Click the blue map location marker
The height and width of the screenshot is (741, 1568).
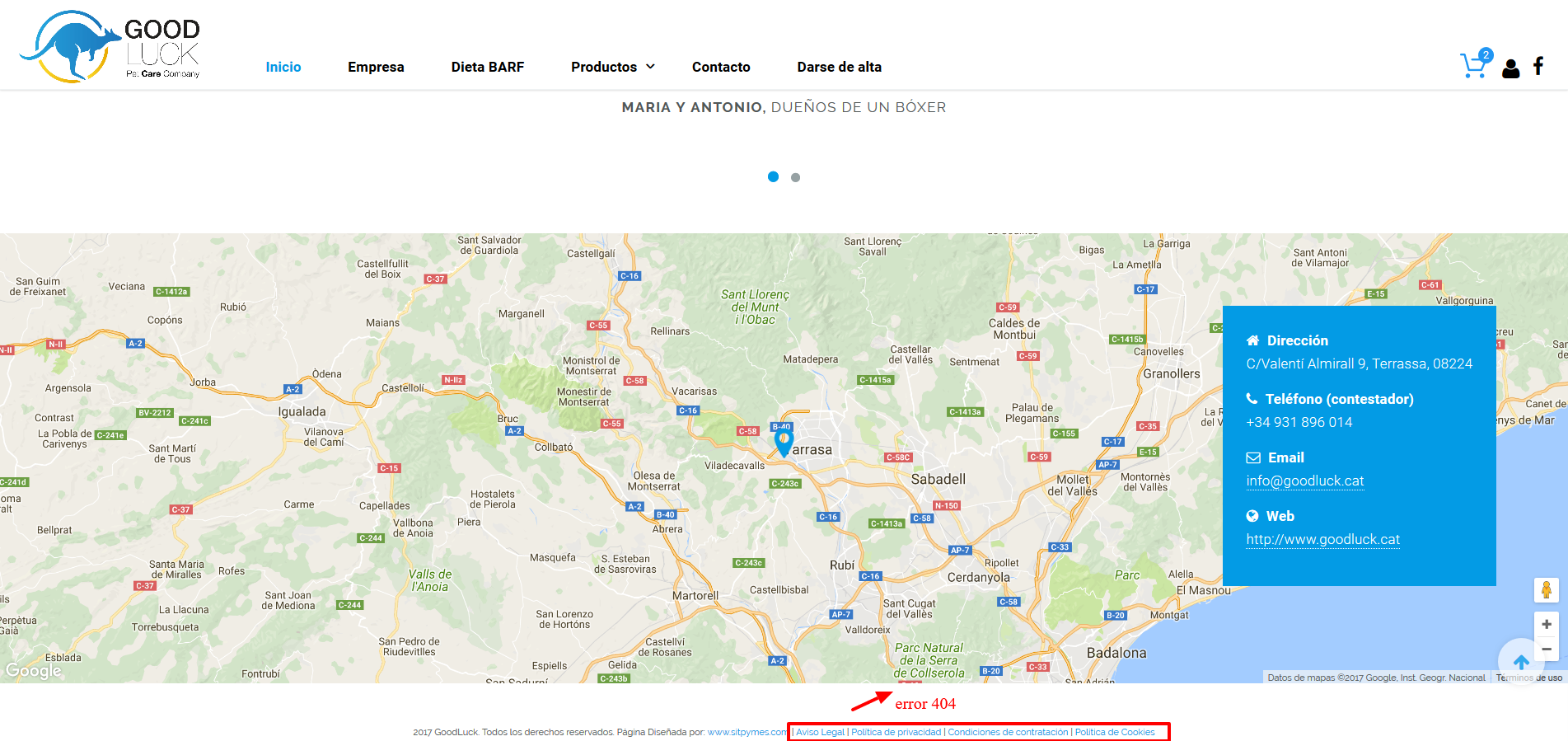(x=784, y=443)
